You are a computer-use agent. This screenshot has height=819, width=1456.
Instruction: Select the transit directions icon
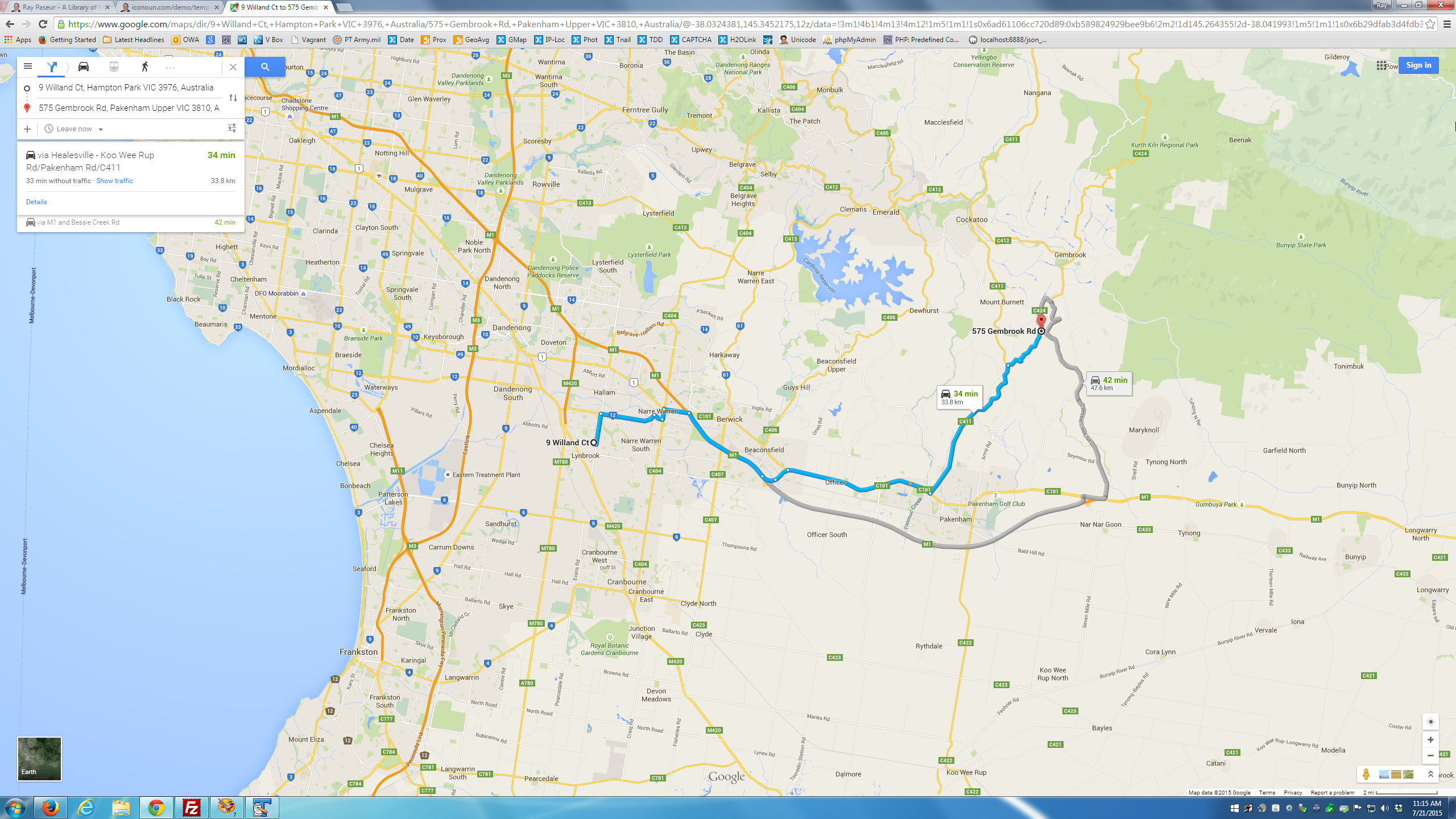click(113, 66)
